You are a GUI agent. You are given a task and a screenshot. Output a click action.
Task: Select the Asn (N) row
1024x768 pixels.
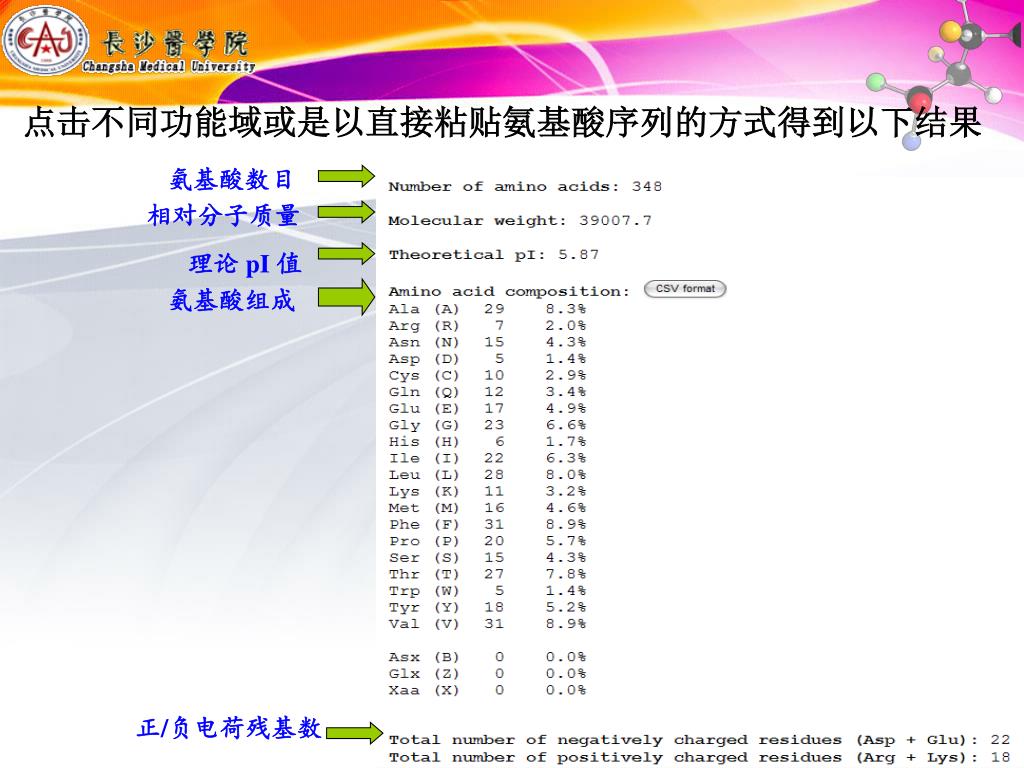click(487, 342)
